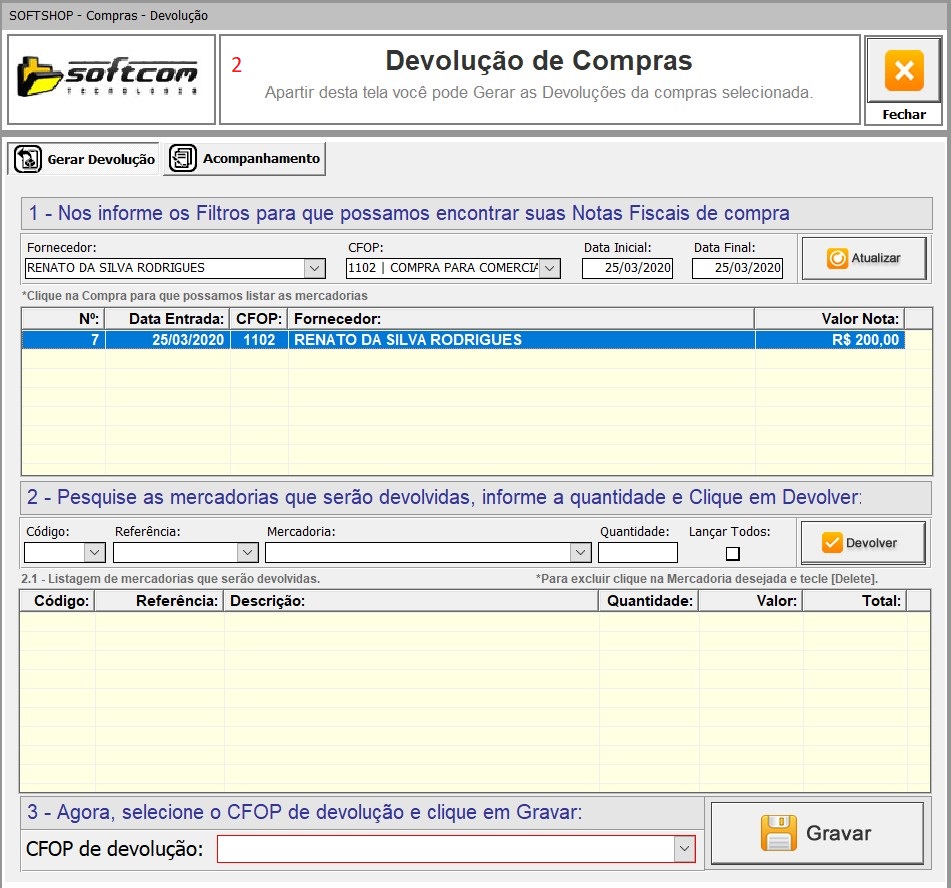The height and width of the screenshot is (888, 951).
Task: Click the orange refresh icon on Atualizar
Action: [x=837, y=258]
